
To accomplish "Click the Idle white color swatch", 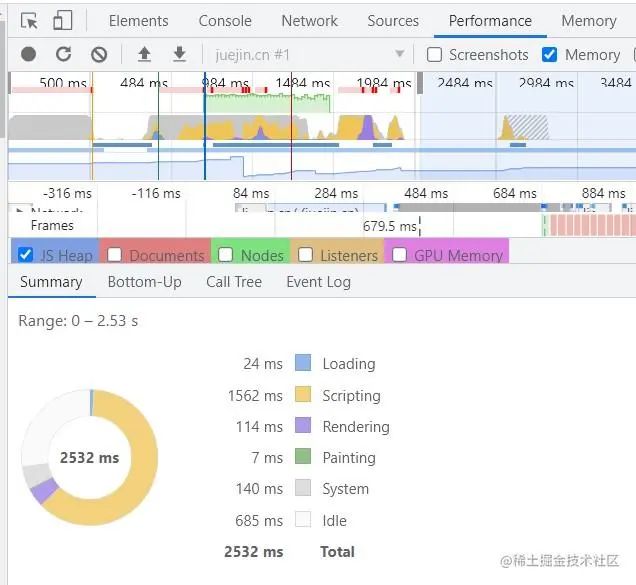I will 303,519.
